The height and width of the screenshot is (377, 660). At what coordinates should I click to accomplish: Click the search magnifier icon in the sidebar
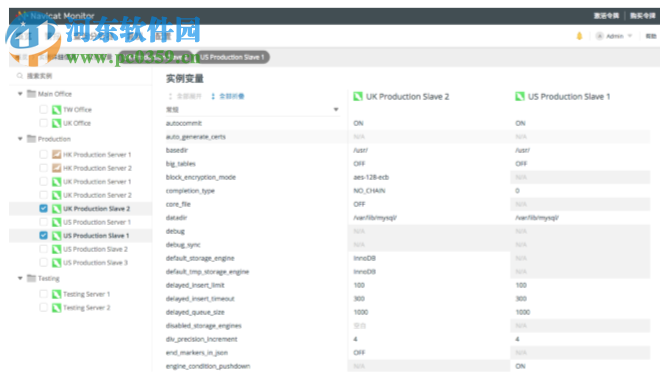click(20, 76)
